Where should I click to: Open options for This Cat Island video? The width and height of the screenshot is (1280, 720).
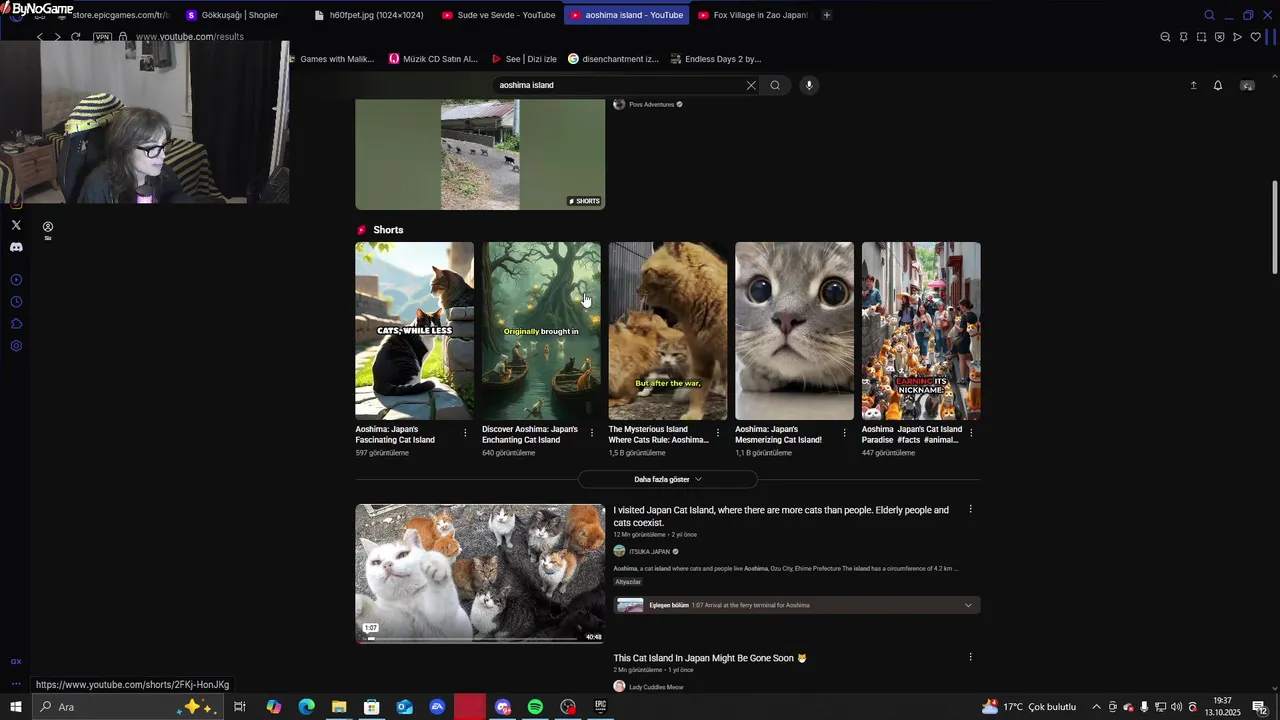pos(970,657)
